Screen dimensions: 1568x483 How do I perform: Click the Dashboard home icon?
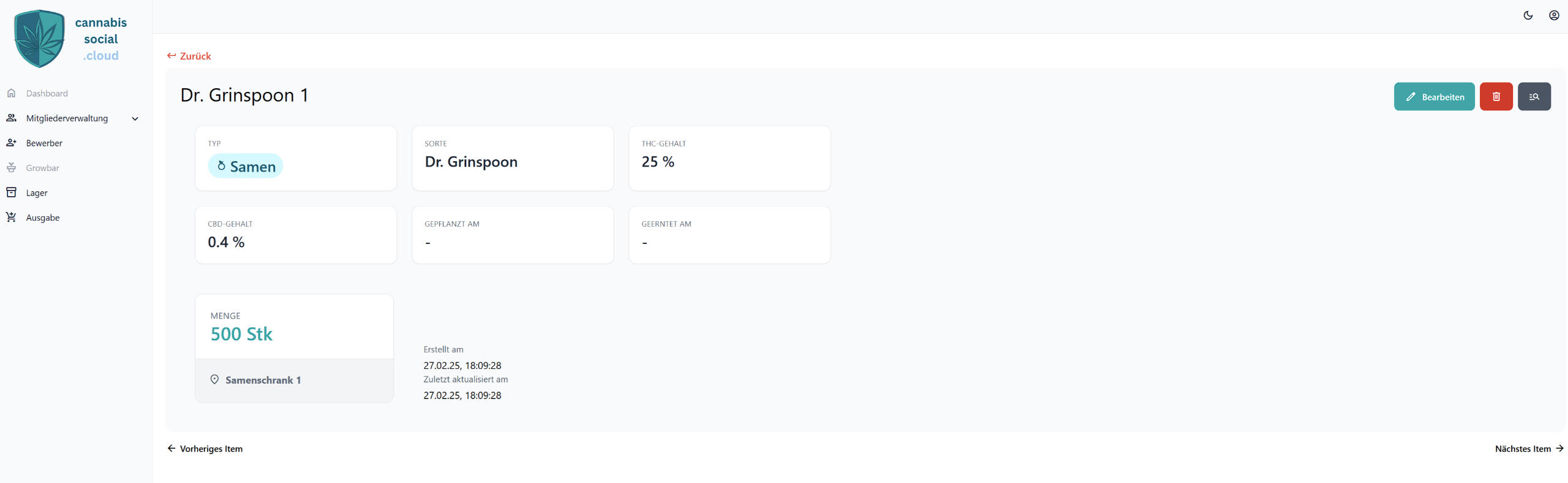point(11,93)
